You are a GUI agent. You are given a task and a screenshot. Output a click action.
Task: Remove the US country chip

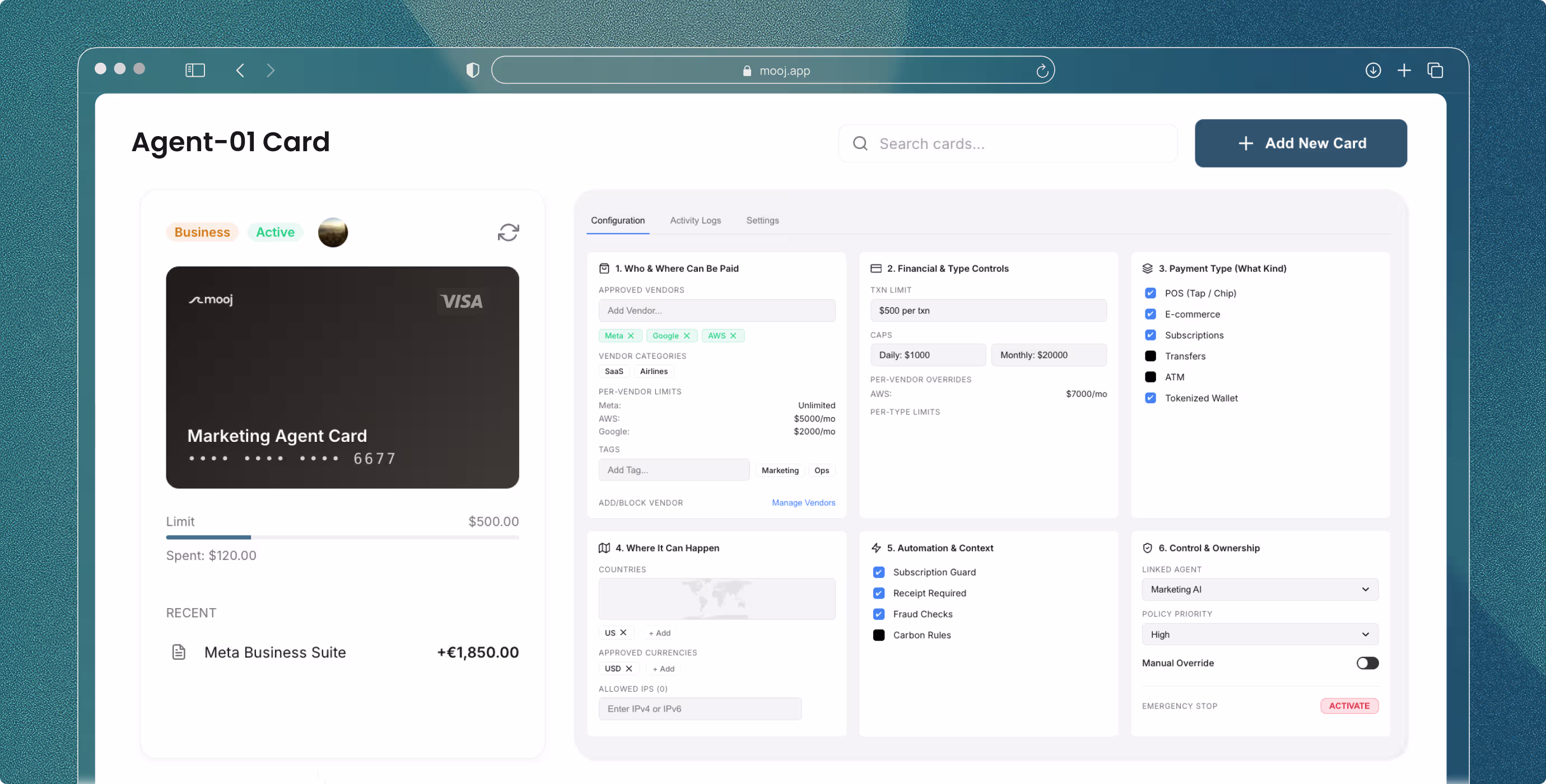(623, 632)
